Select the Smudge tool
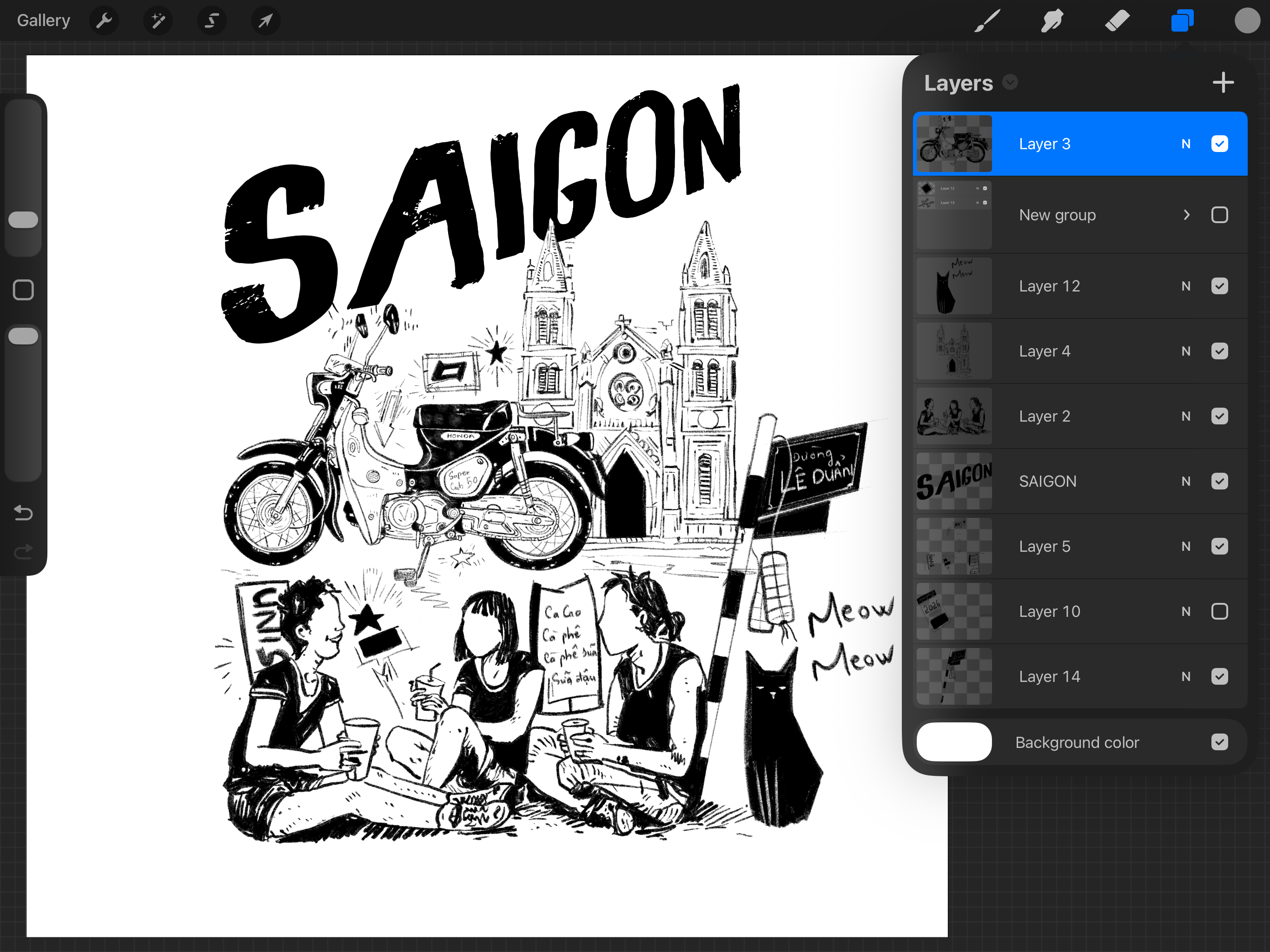Viewport: 1270px width, 952px height. coord(1052,21)
